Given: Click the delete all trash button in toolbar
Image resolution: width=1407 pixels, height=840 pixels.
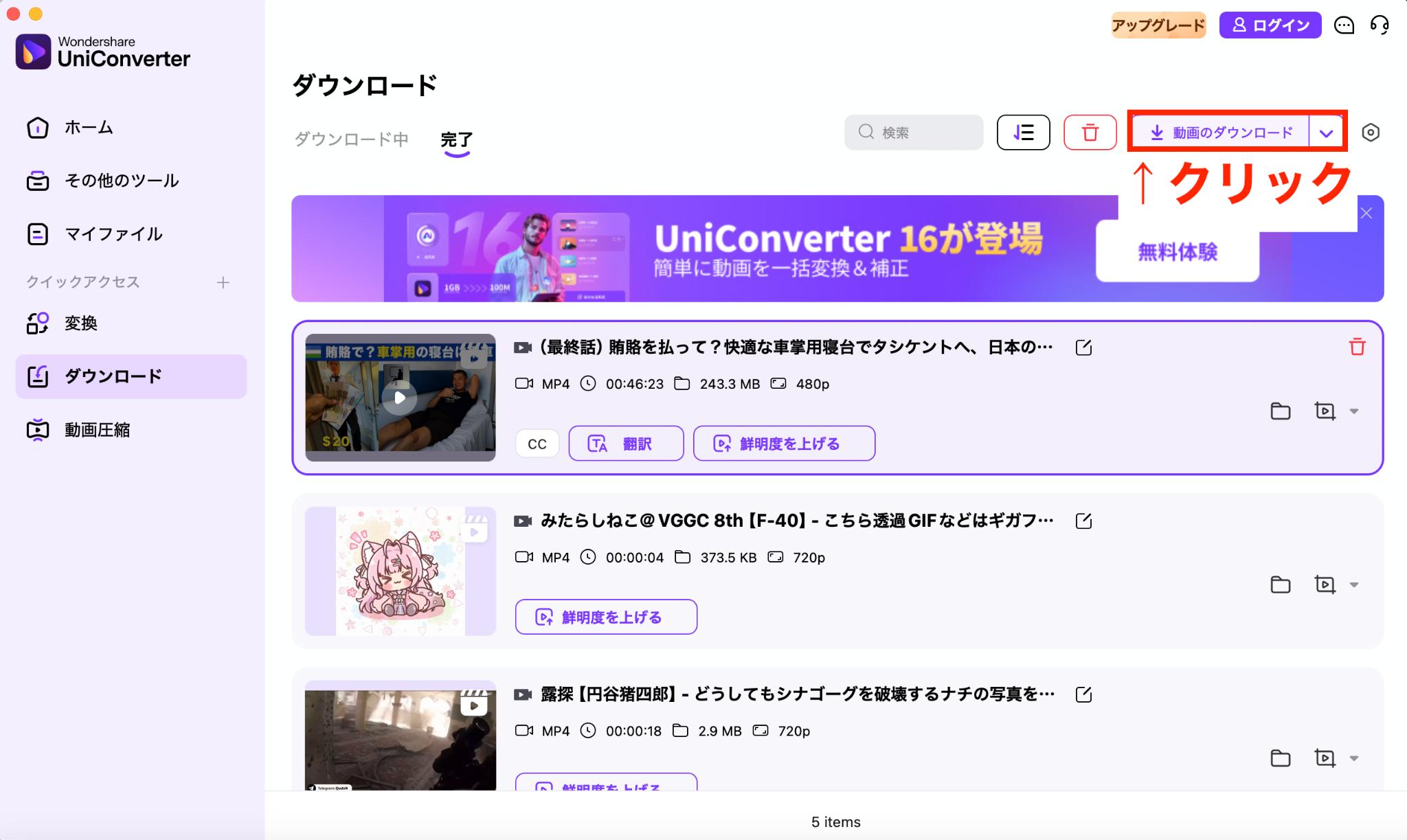Looking at the screenshot, I should (1090, 132).
